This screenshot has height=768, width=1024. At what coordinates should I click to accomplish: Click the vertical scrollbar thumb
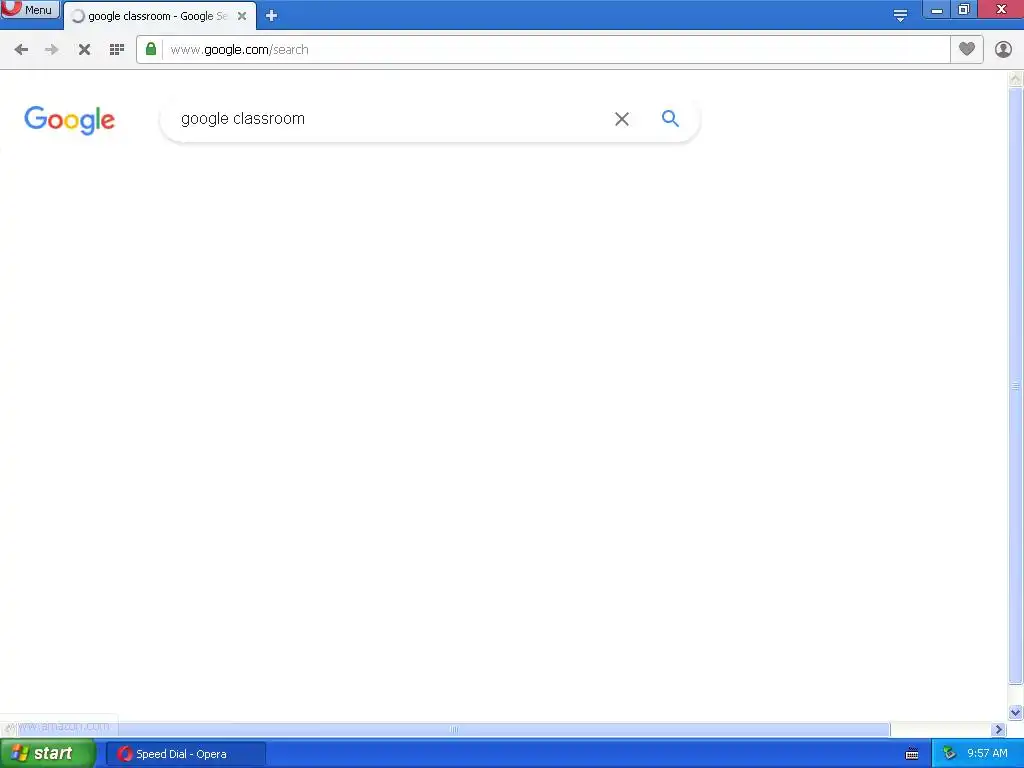point(1016,385)
